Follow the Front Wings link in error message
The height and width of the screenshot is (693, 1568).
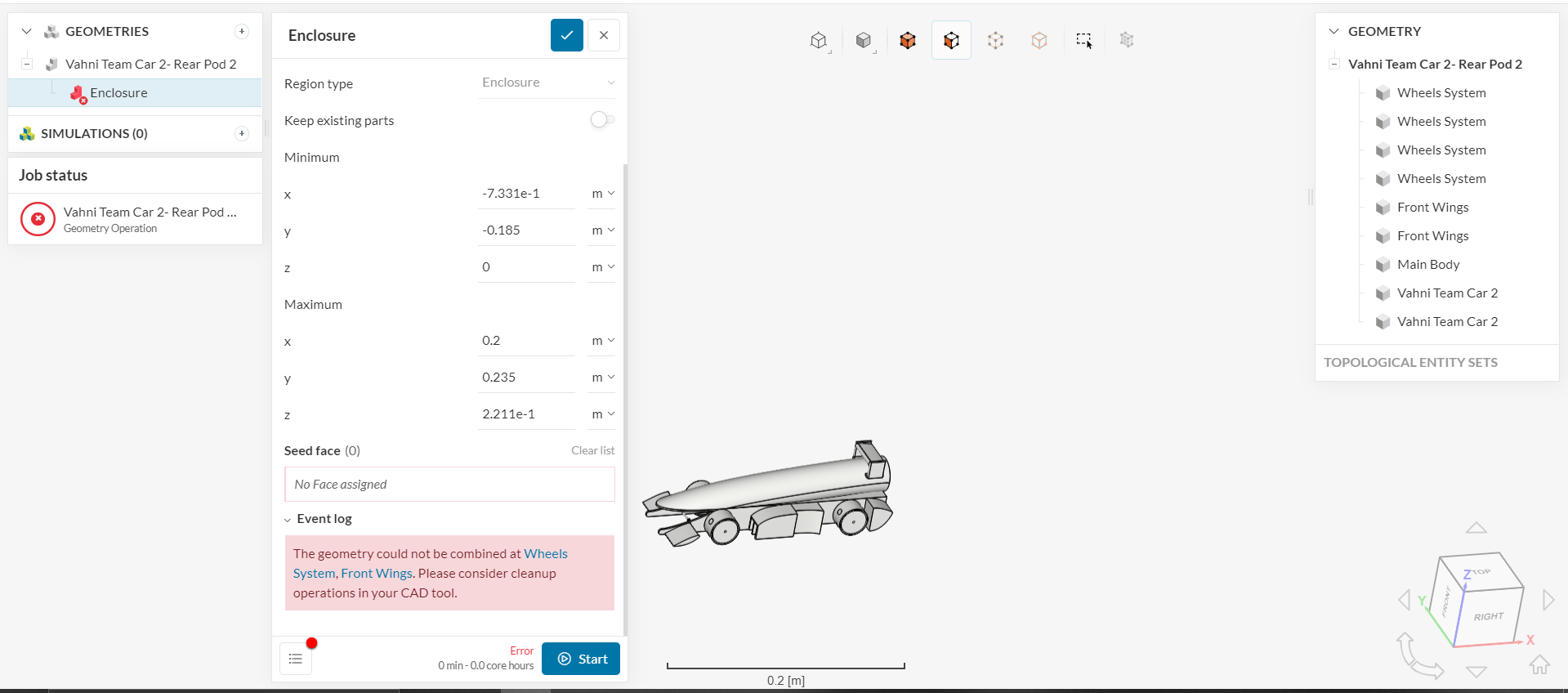tap(377, 574)
